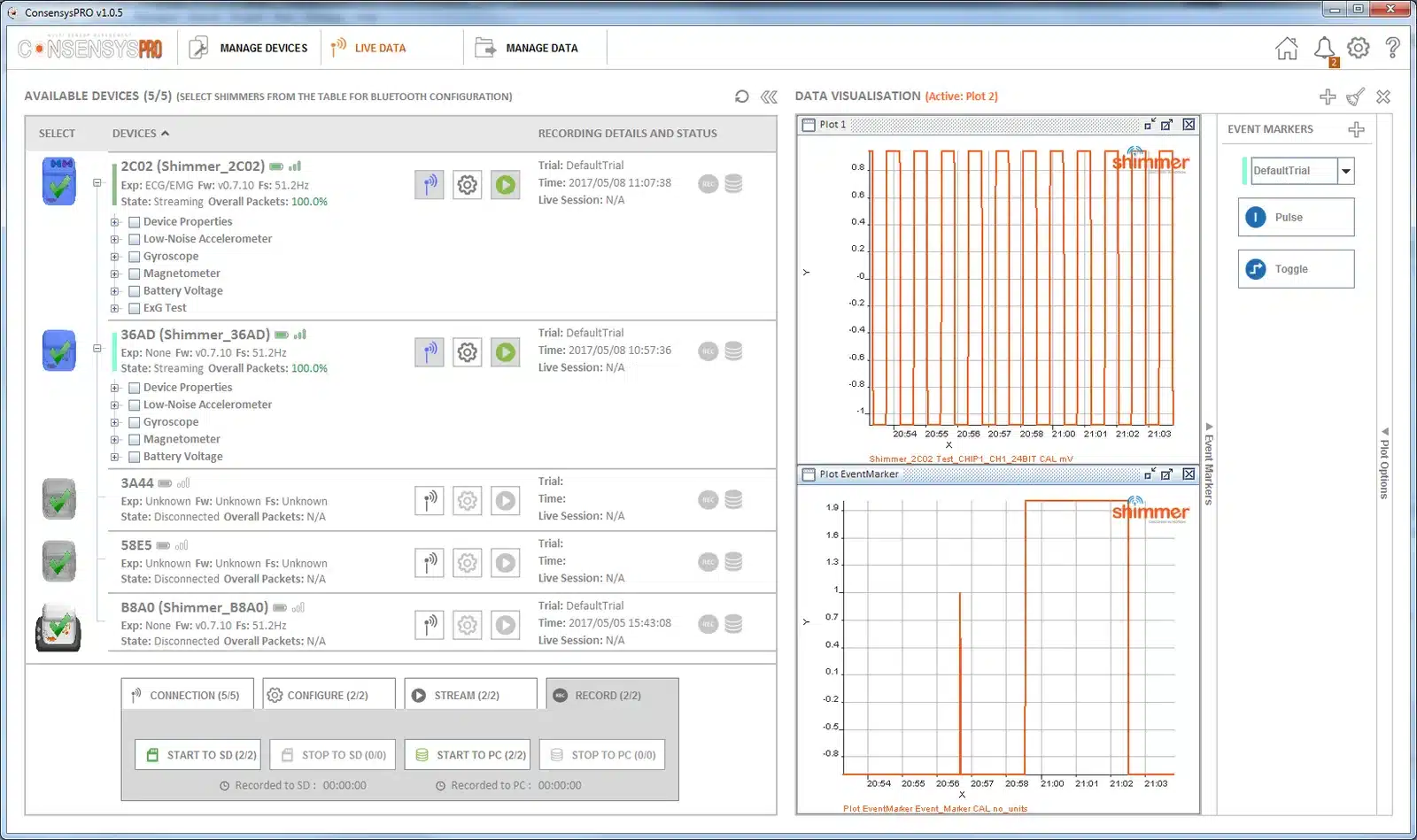Click the SD database icon for 2C02

[734, 184]
